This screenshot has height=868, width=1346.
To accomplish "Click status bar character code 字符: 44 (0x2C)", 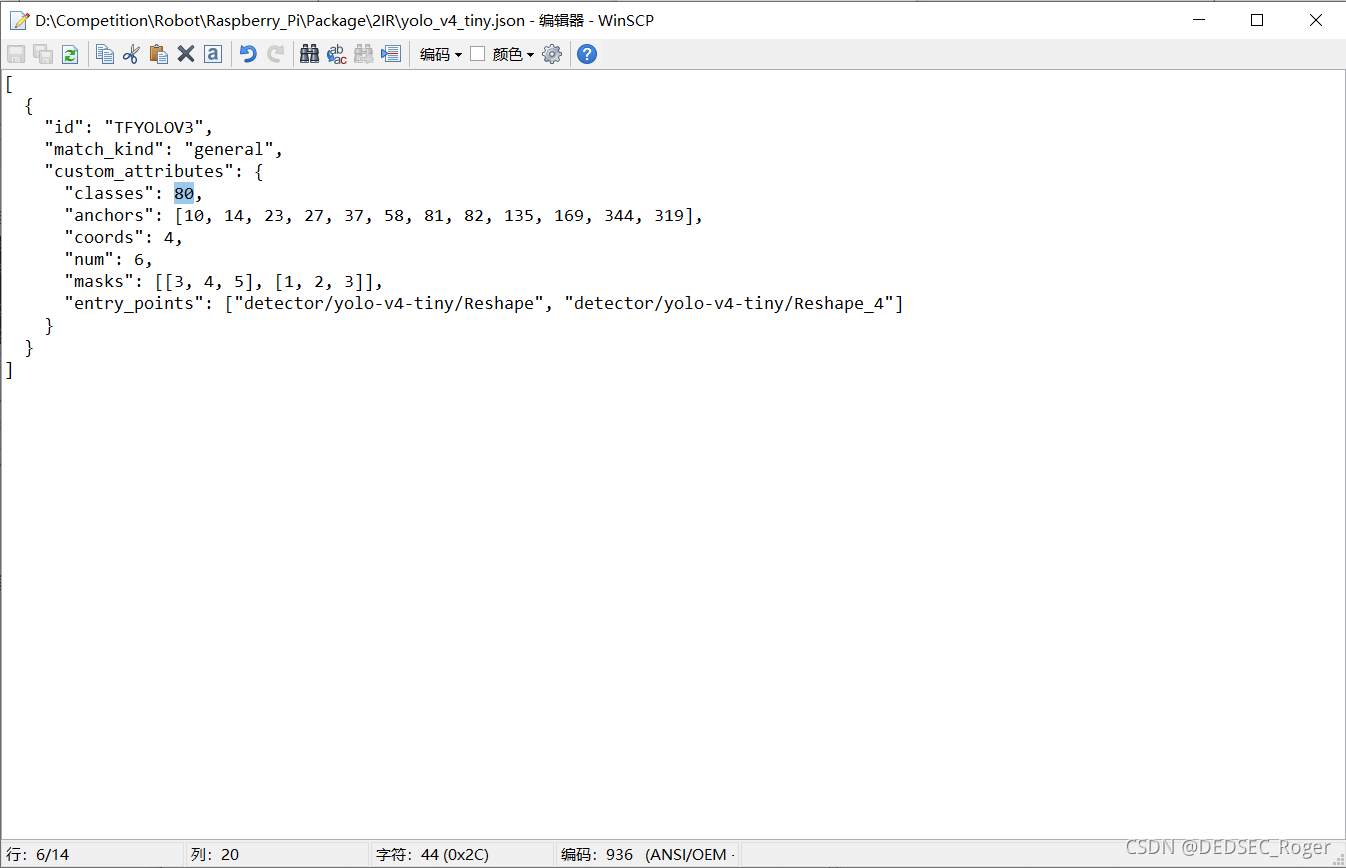I will pos(432,855).
